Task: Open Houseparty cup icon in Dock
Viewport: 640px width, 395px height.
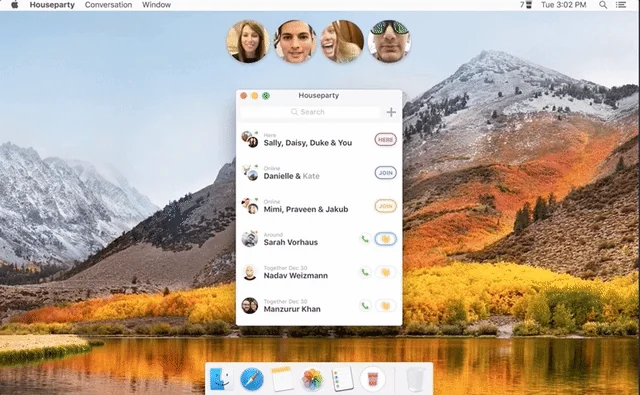Action: click(373, 379)
